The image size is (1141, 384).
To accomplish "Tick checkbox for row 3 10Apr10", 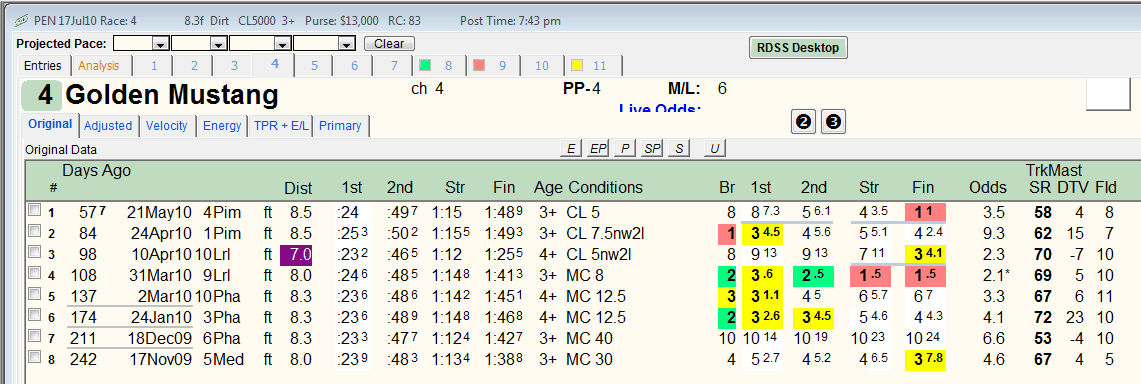I will (33, 252).
